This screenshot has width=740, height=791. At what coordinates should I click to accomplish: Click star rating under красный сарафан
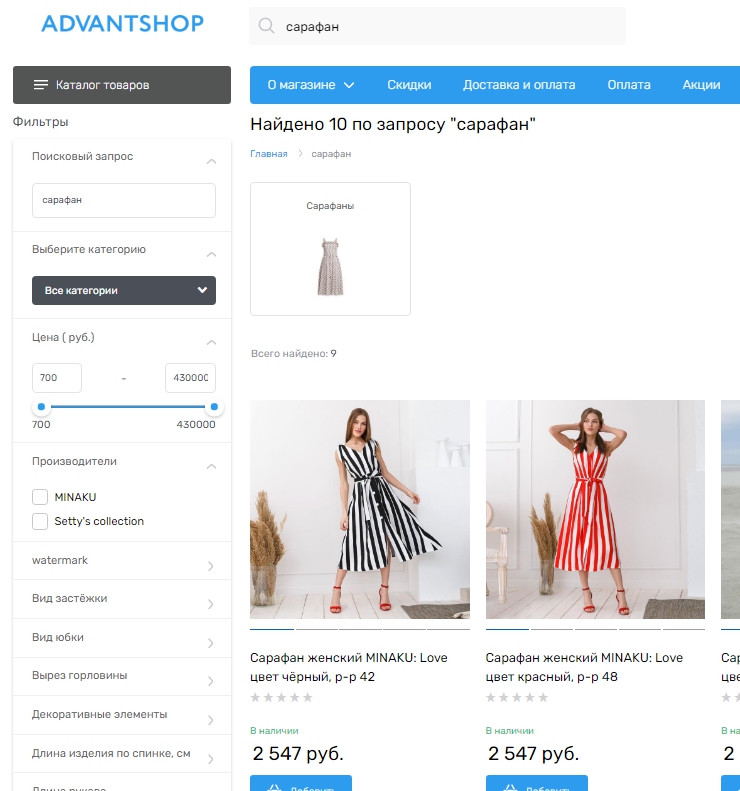pyautogui.click(x=517, y=697)
